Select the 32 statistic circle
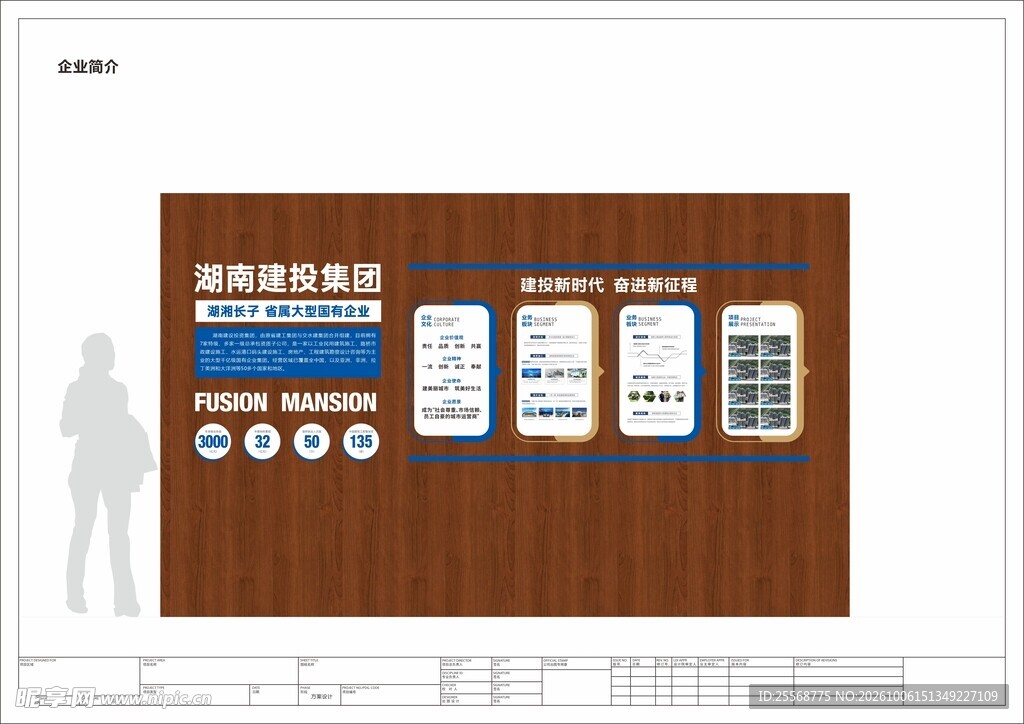Viewport: 1024px width, 724px height. (x=262, y=442)
